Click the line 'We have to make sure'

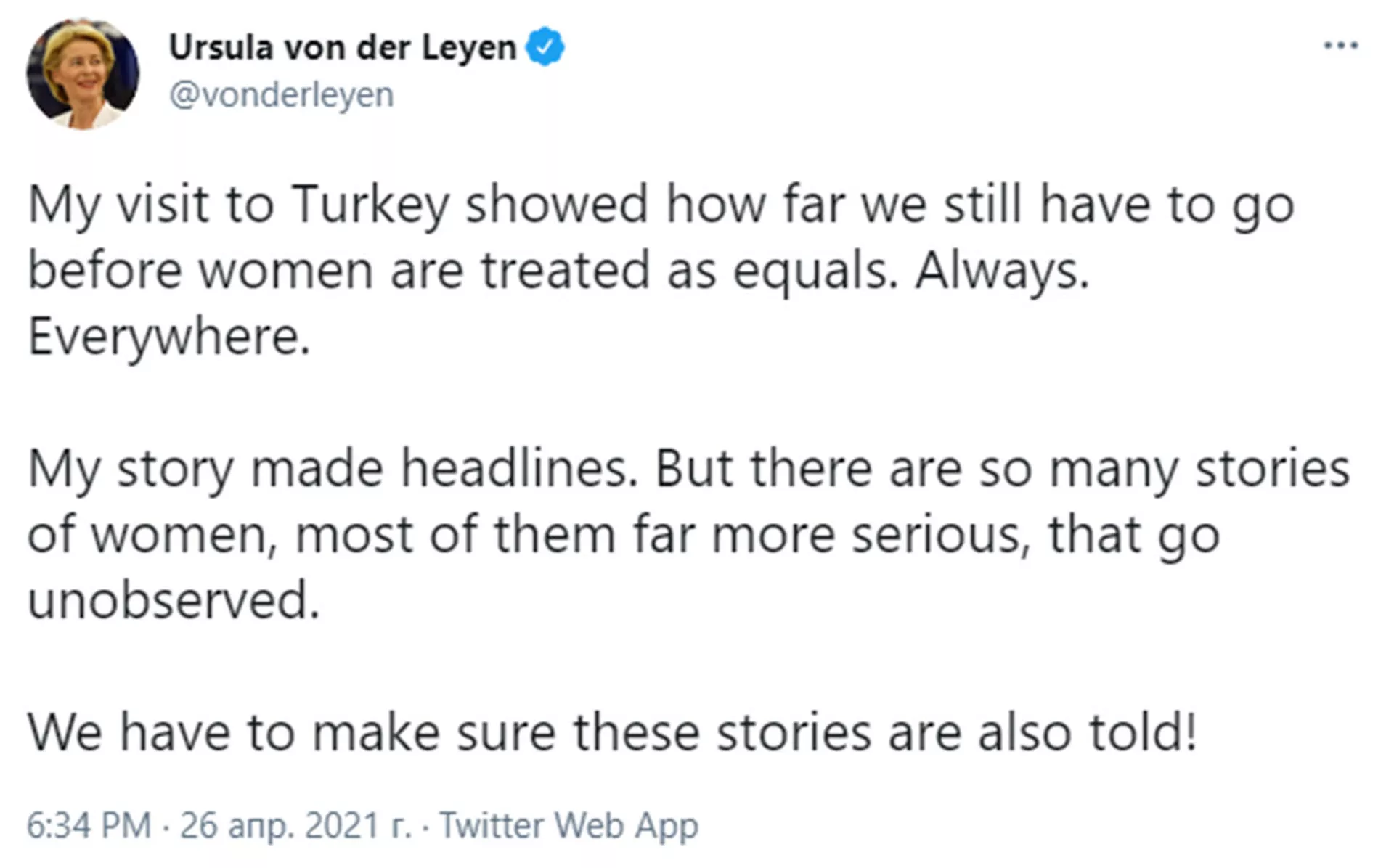(612, 732)
